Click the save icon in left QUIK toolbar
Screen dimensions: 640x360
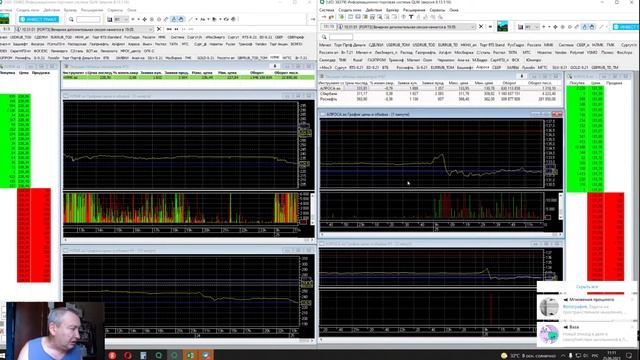[109, 19]
